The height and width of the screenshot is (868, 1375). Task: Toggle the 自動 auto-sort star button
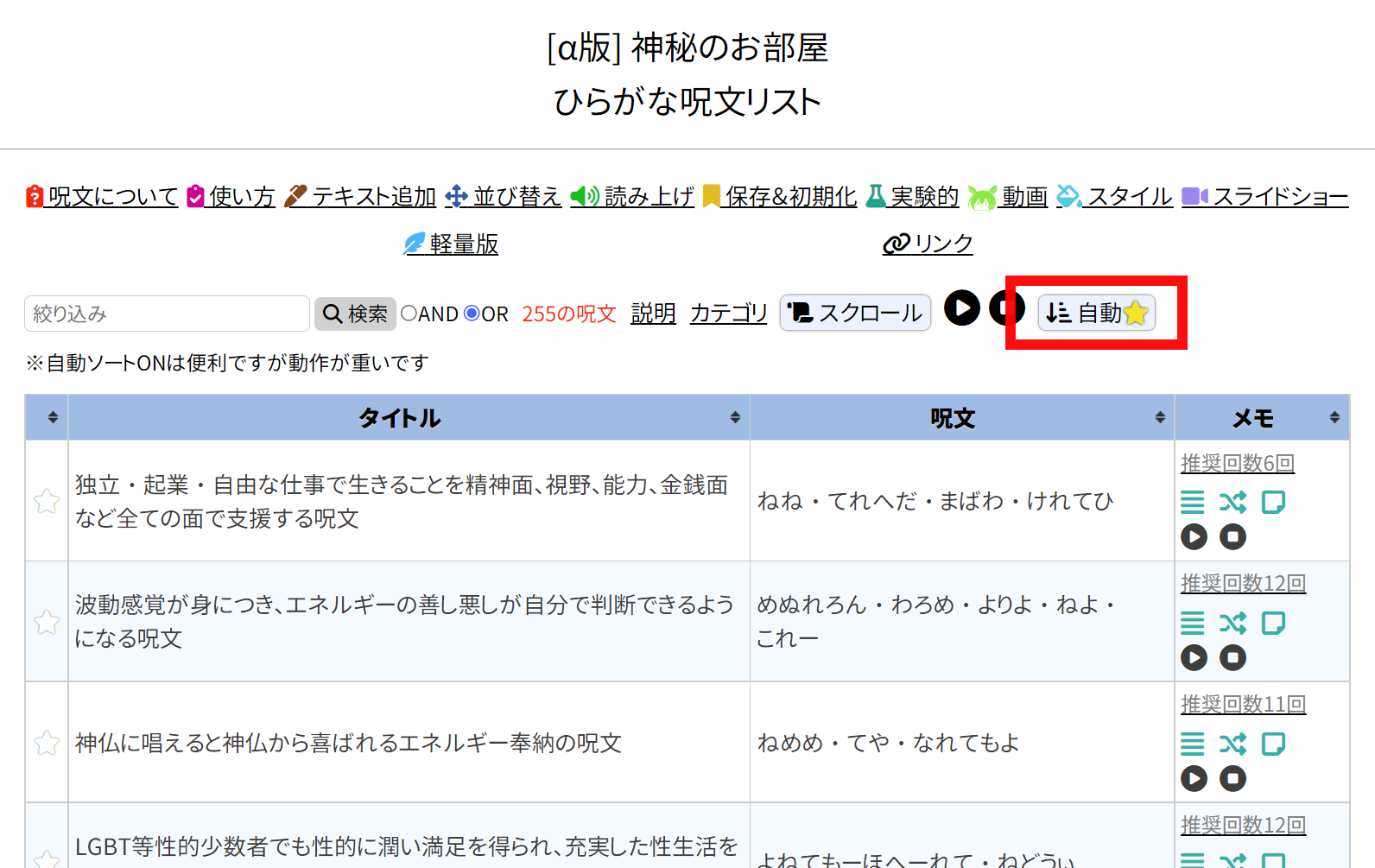coord(1096,313)
